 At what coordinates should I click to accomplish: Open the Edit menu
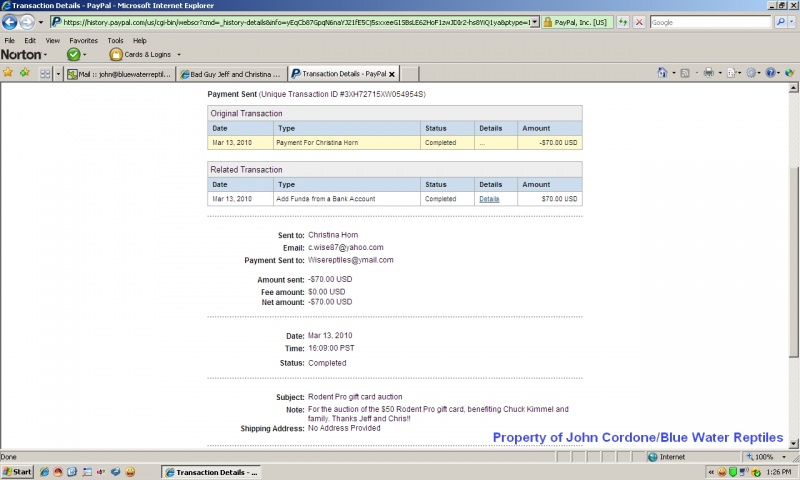pos(30,40)
